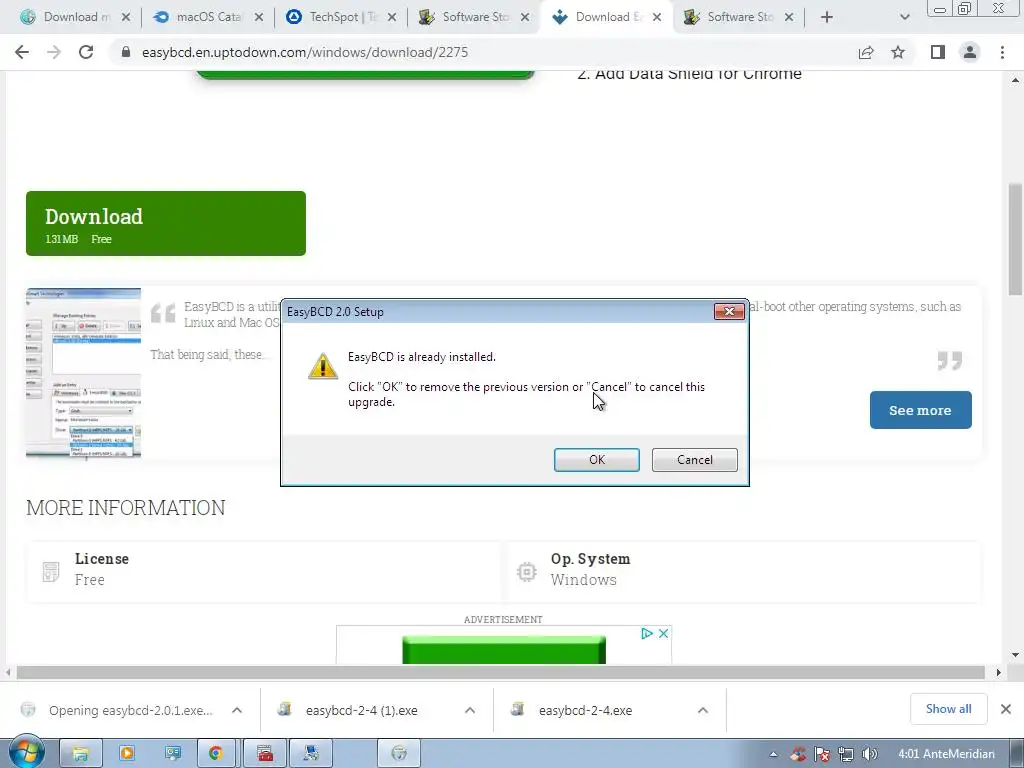This screenshot has width=1024, height=768.
Task: Click Show all downloads
Action: (x=948, y=709)
